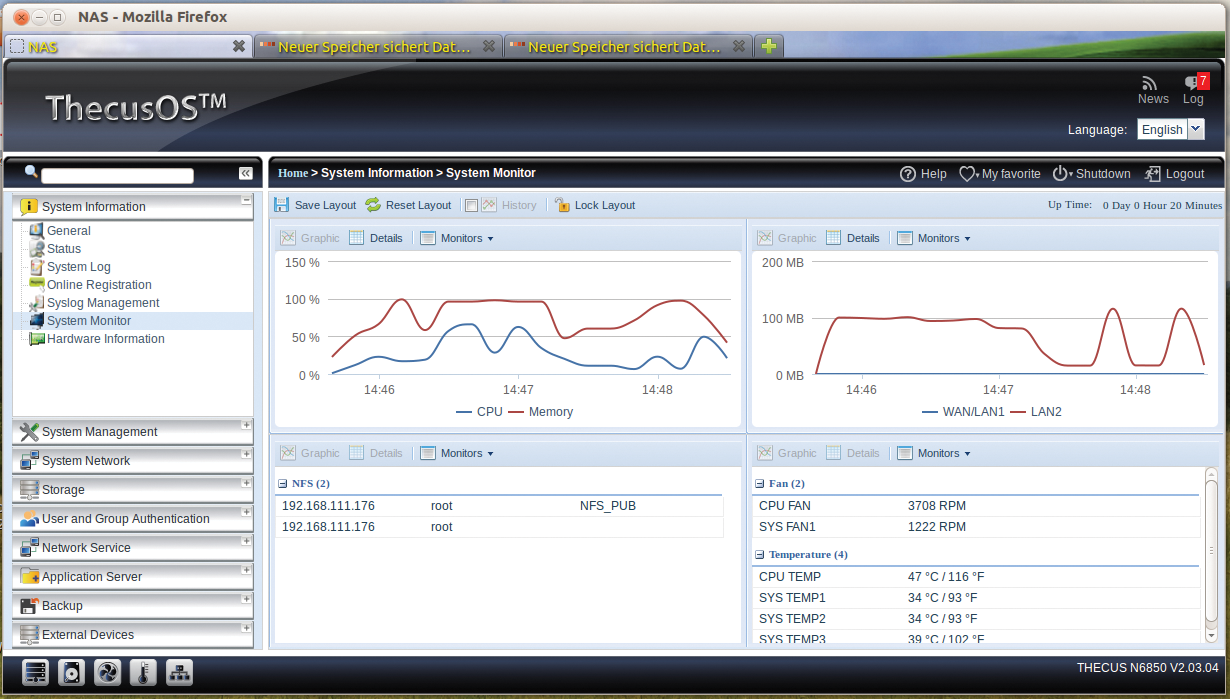
Task: Switch to the NAS browser tab
Action: (120, 46)
